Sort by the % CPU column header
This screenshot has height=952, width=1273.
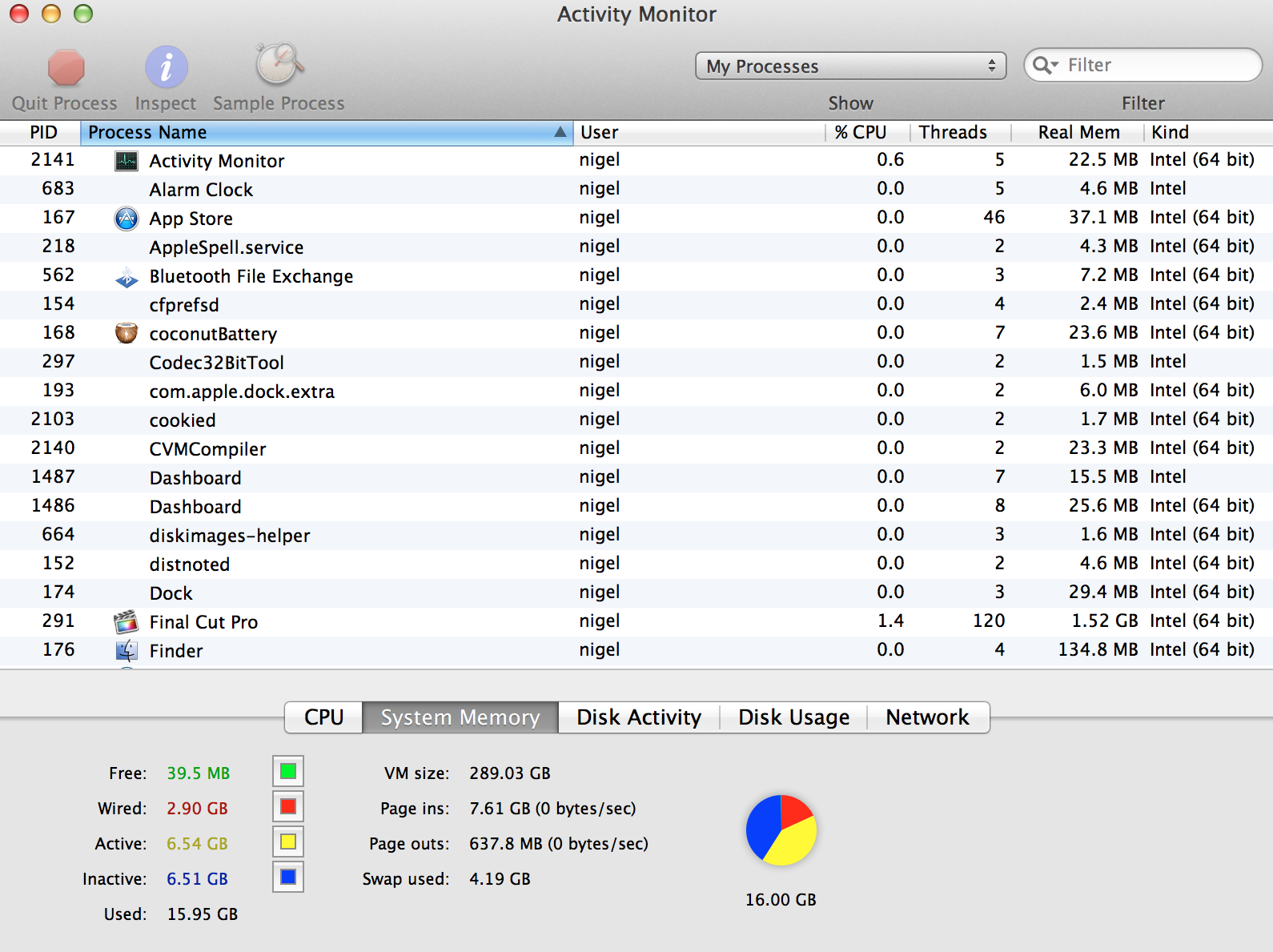pyautogui.click(x=867, y=132)
